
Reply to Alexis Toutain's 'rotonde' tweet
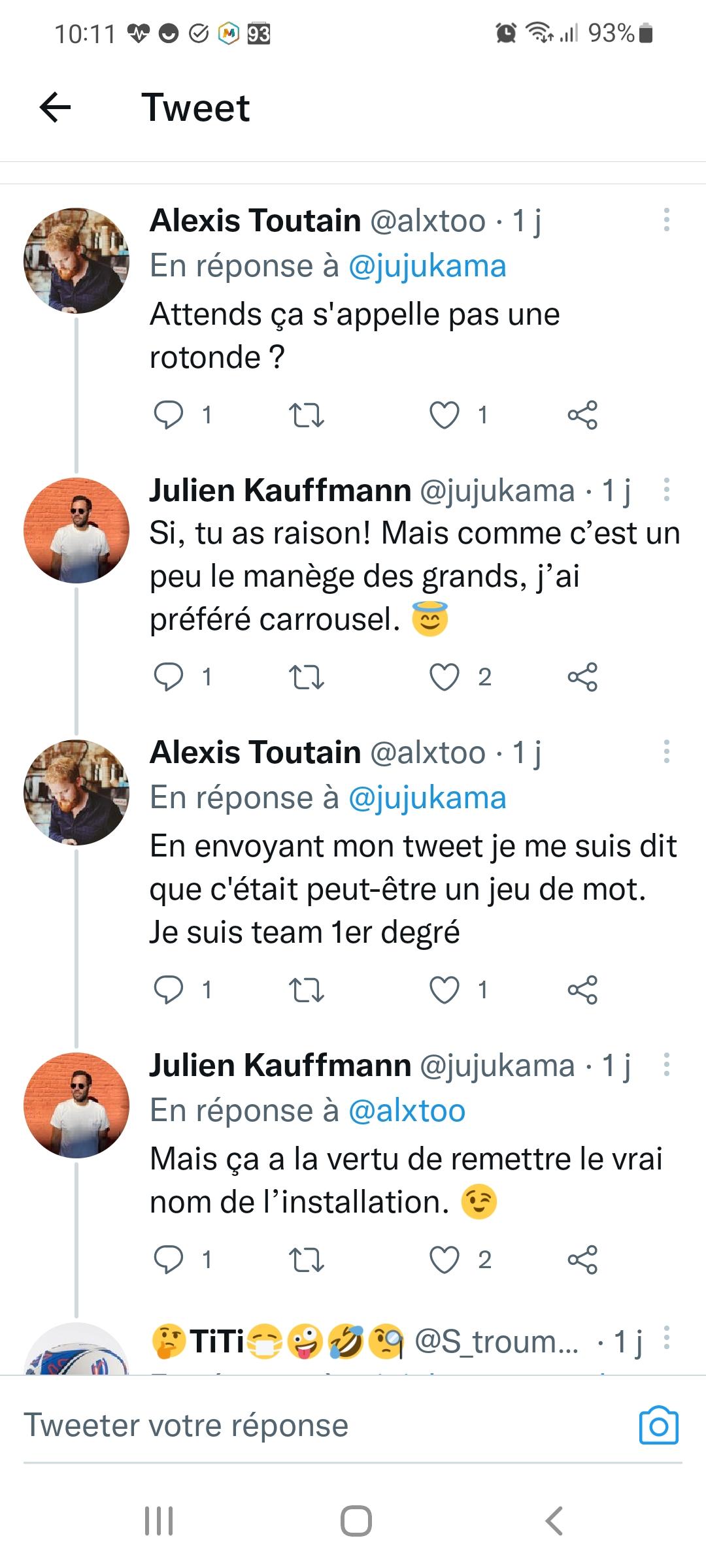(169, 414)
